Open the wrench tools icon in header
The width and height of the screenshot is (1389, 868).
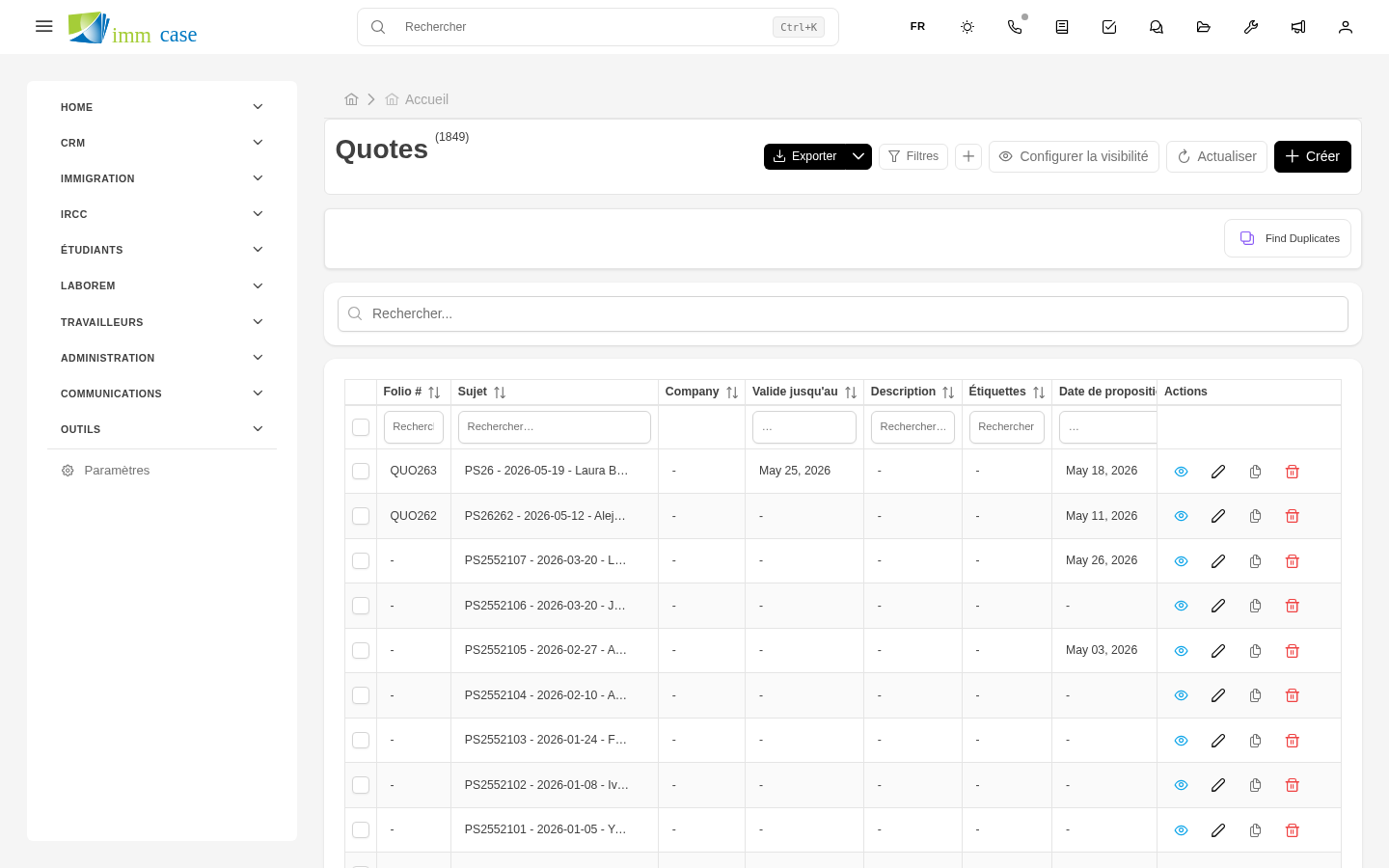[1251, 27]
